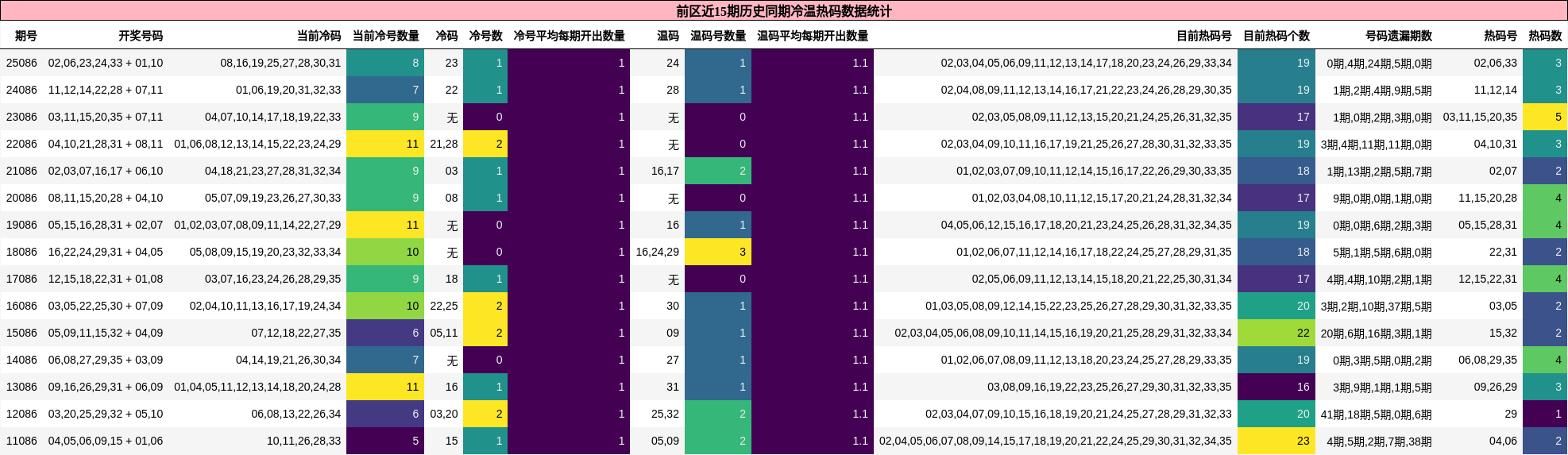Click draw numbers '03,11,15,20,35 + 07,11'
This screenshot has height=455, width=1568.
(x=106, y=117)
